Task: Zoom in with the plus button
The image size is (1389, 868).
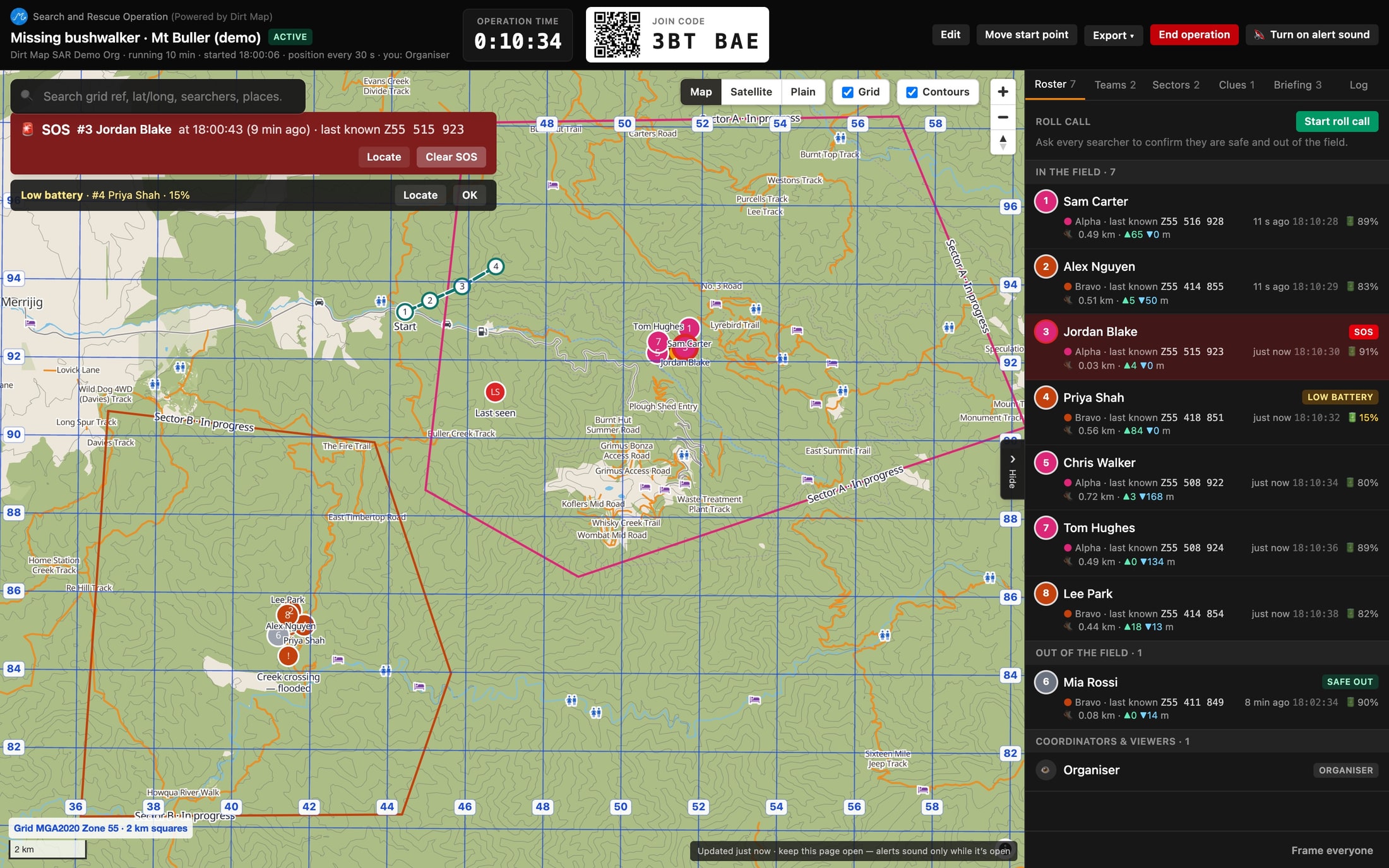Action: [x=1003, y=92]
